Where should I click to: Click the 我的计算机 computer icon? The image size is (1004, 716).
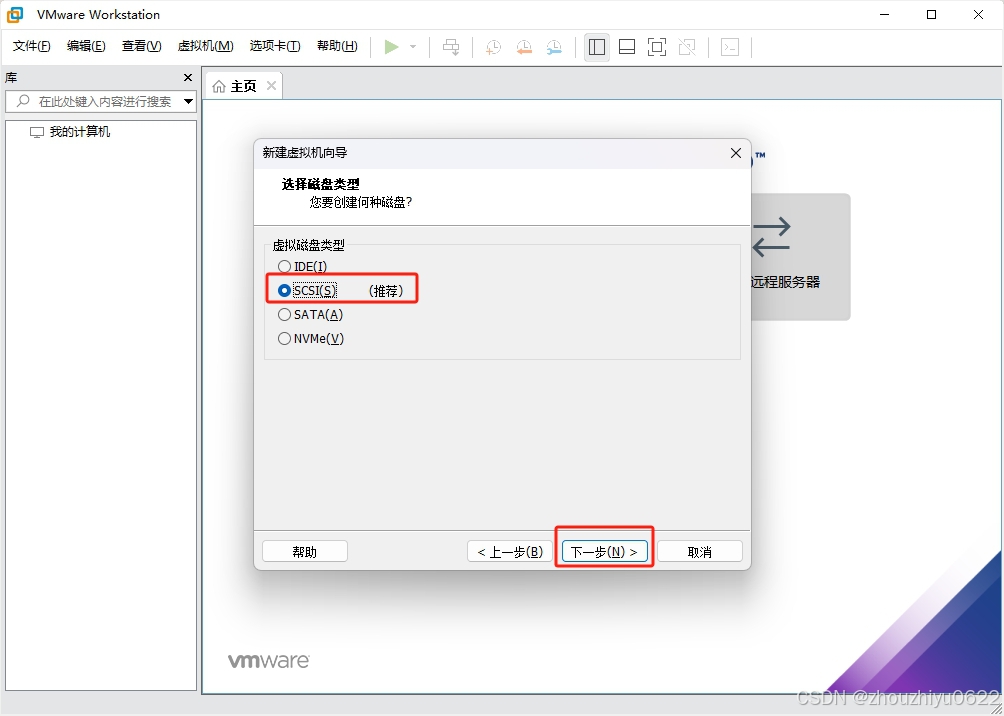[x=37, y=132]
